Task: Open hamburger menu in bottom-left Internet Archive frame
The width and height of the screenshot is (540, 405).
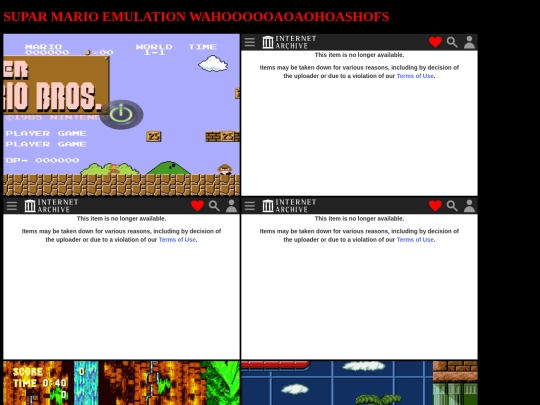Action: pyautogui.click(x=12, y=206)
